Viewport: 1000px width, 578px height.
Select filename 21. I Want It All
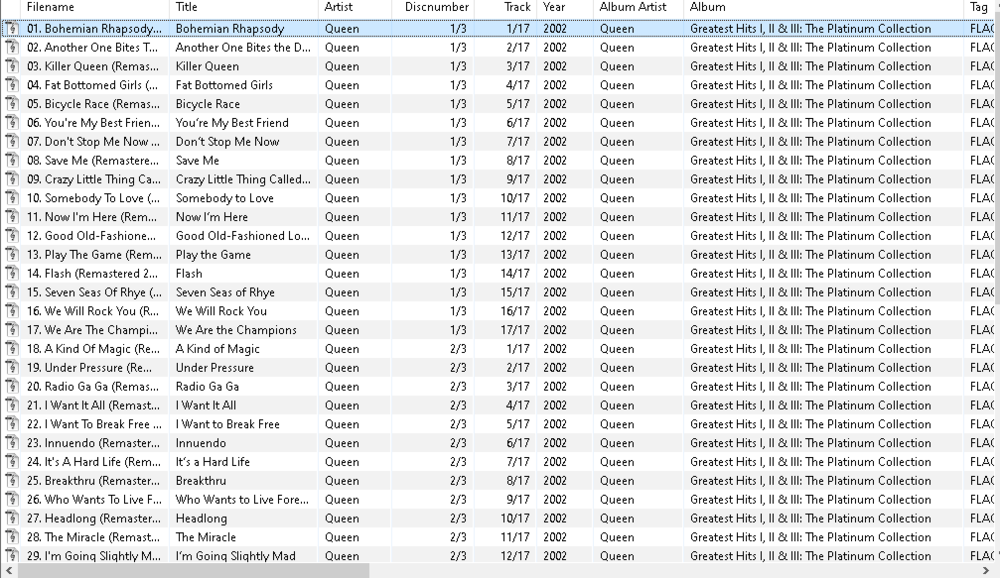[x=93, y=405]
